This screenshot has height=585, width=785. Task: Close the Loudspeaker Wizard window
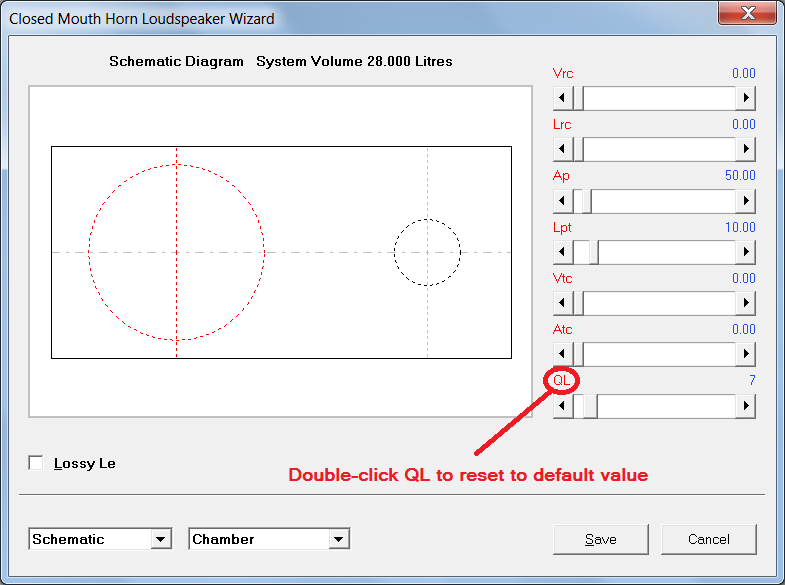747,13
